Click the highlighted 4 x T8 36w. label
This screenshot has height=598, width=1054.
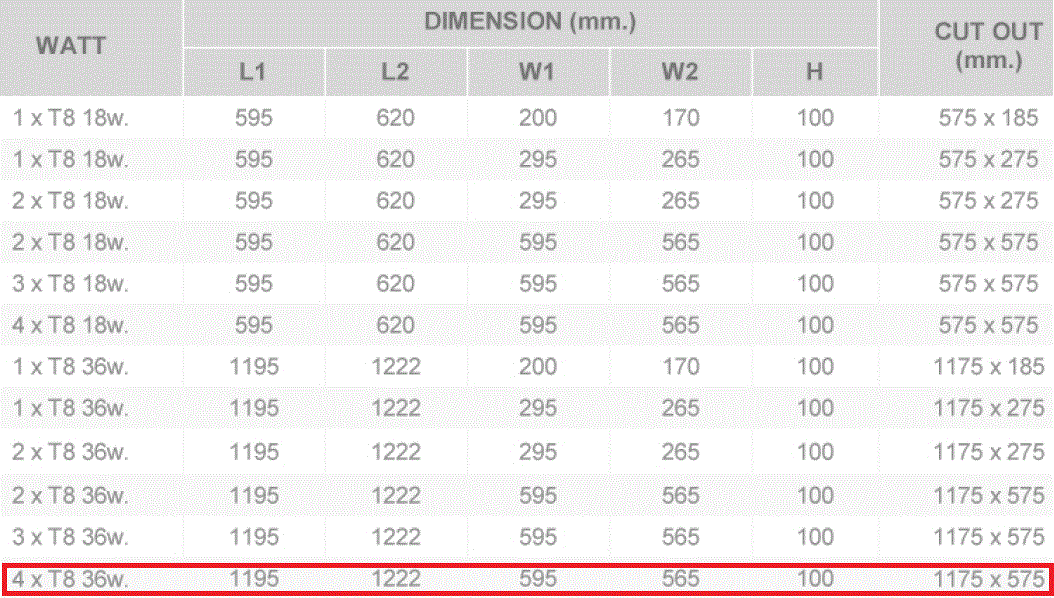pos(71,579)
